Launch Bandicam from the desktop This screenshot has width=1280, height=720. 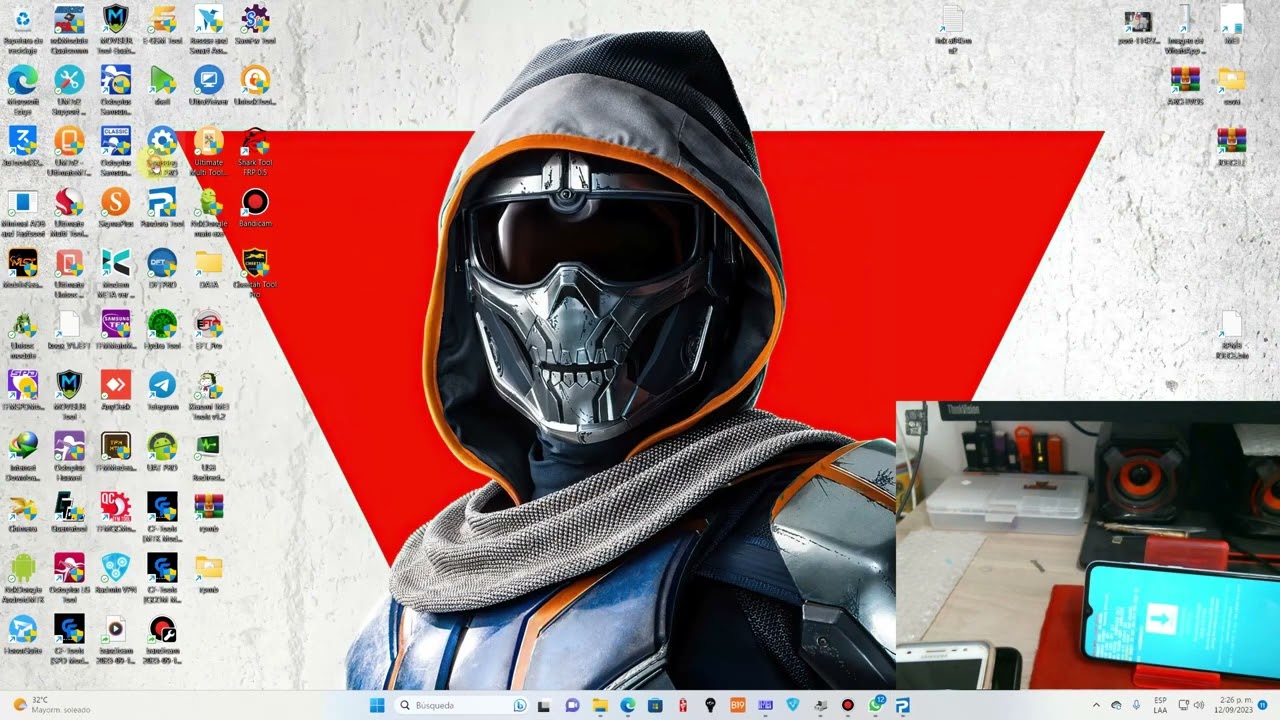click(255, 208)
